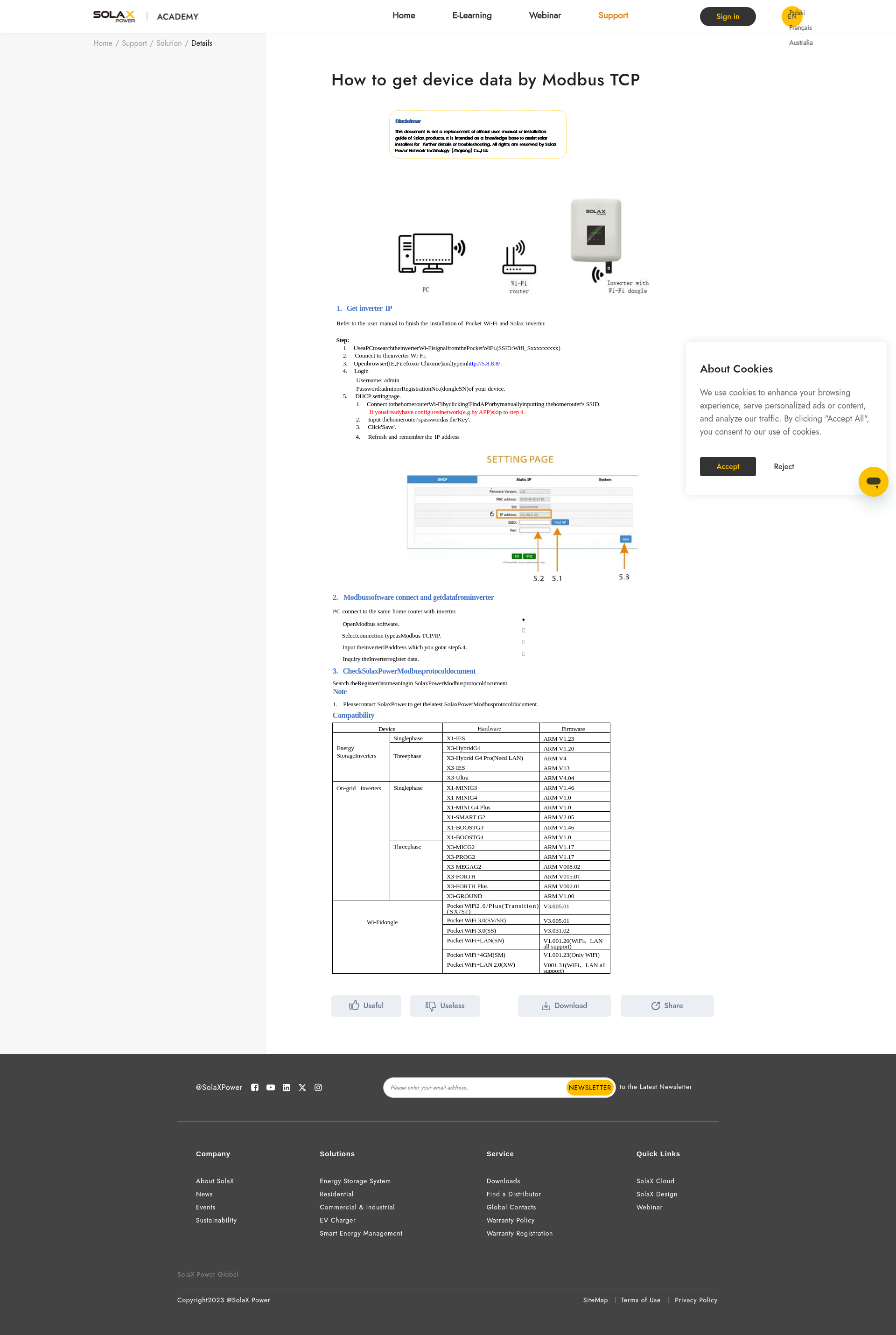Mark the article as Useful

click(366, 1005)
